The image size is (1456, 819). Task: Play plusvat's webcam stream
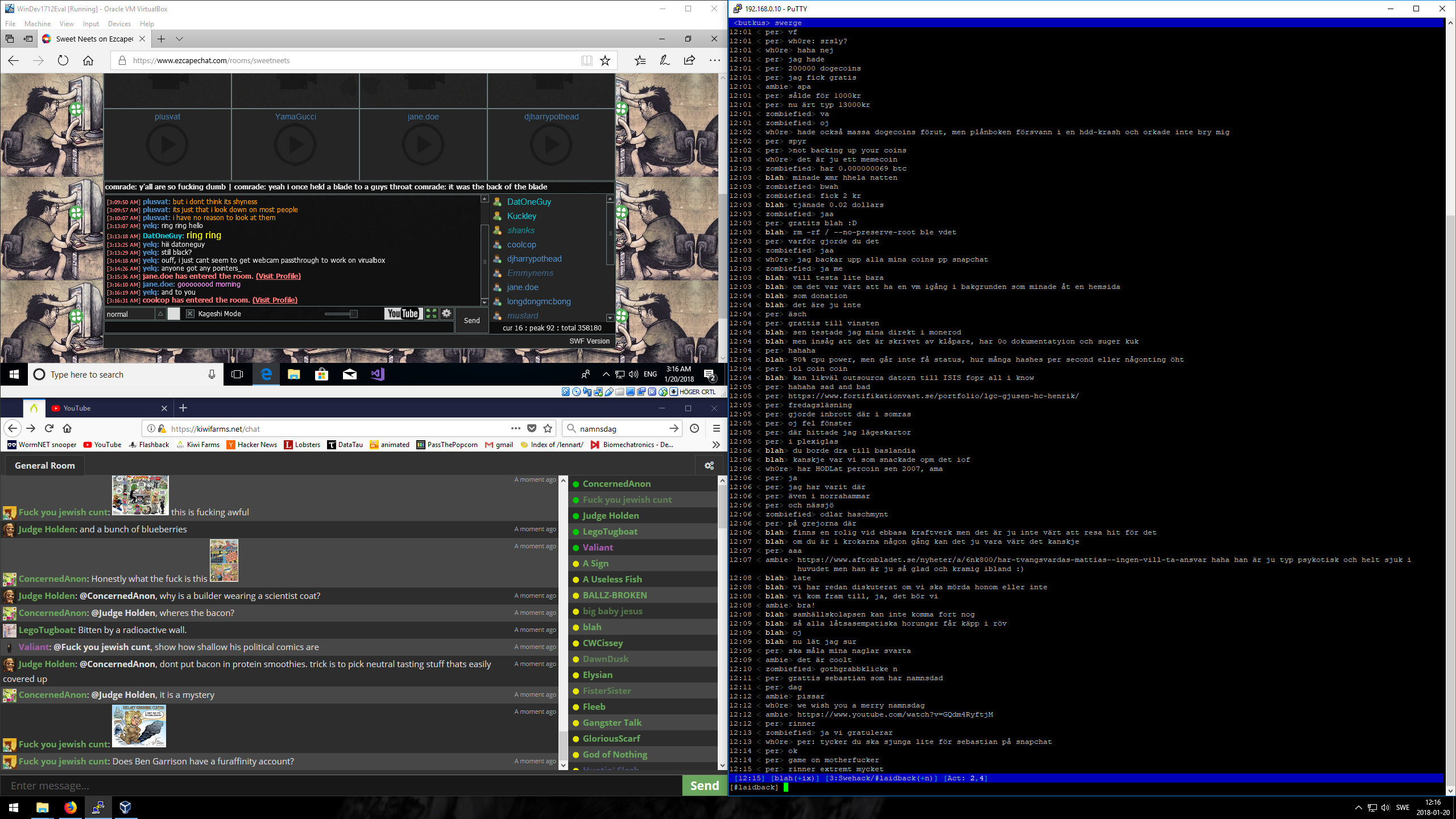coord(167,145)
